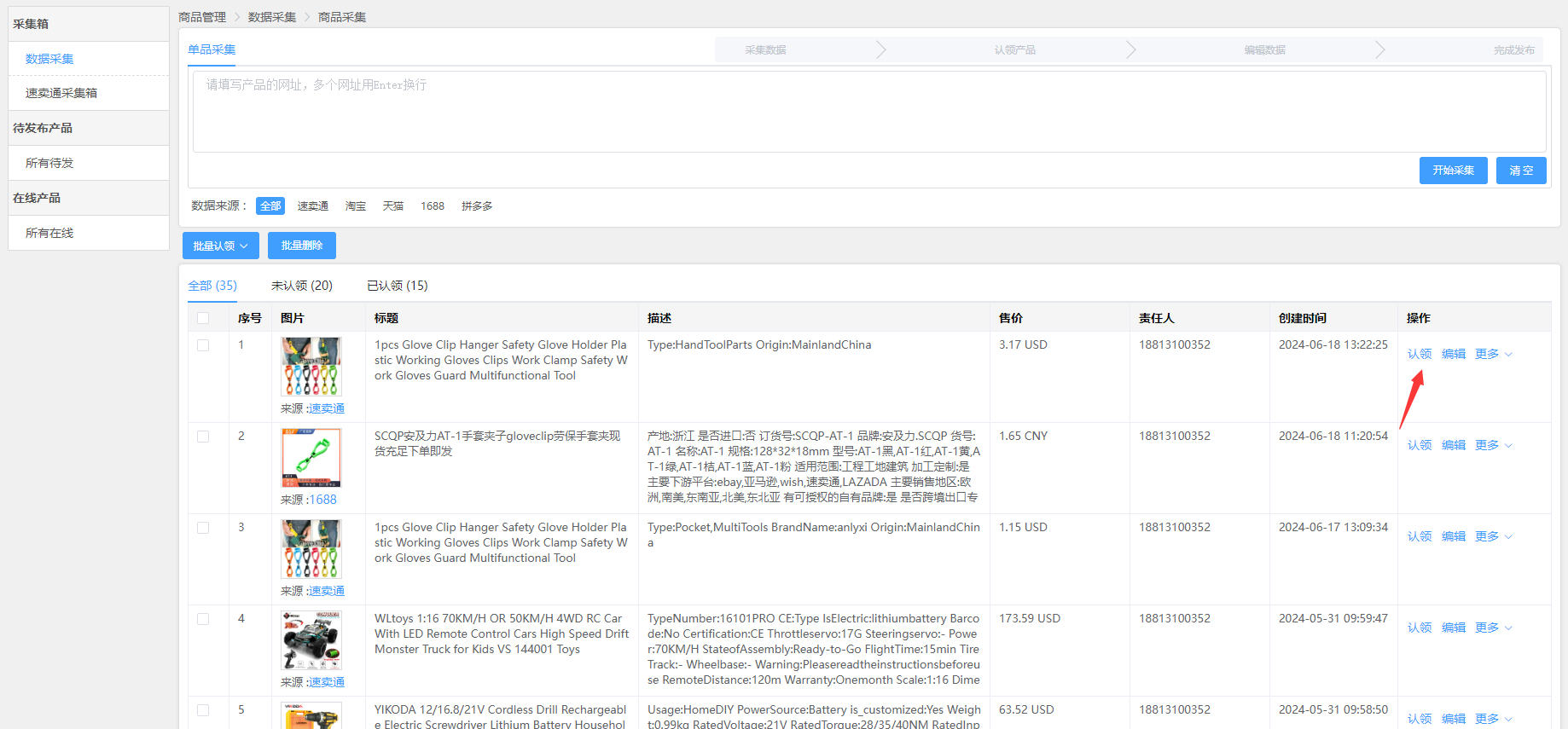Tick checkbox for SCQP安及力AT-1 row
This screenshot has height=729, width=1568.
203,437
